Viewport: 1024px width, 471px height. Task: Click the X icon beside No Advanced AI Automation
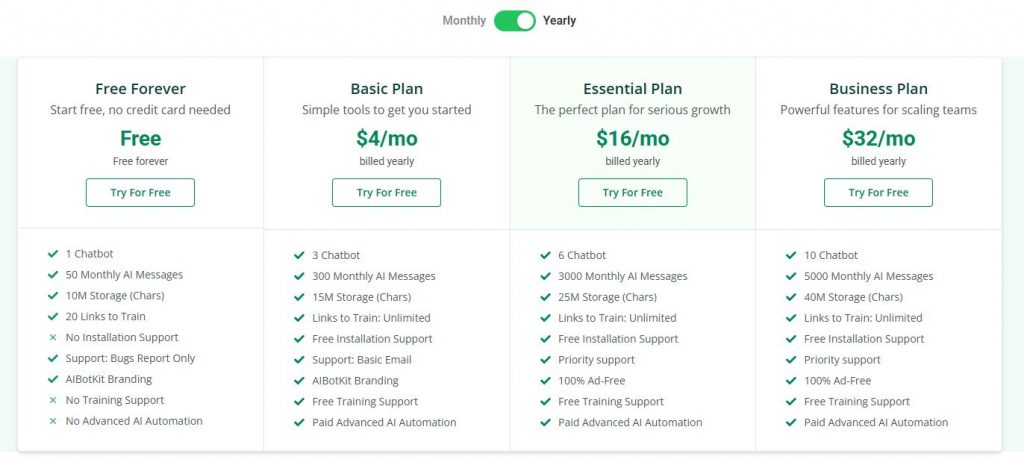[53, 421]
